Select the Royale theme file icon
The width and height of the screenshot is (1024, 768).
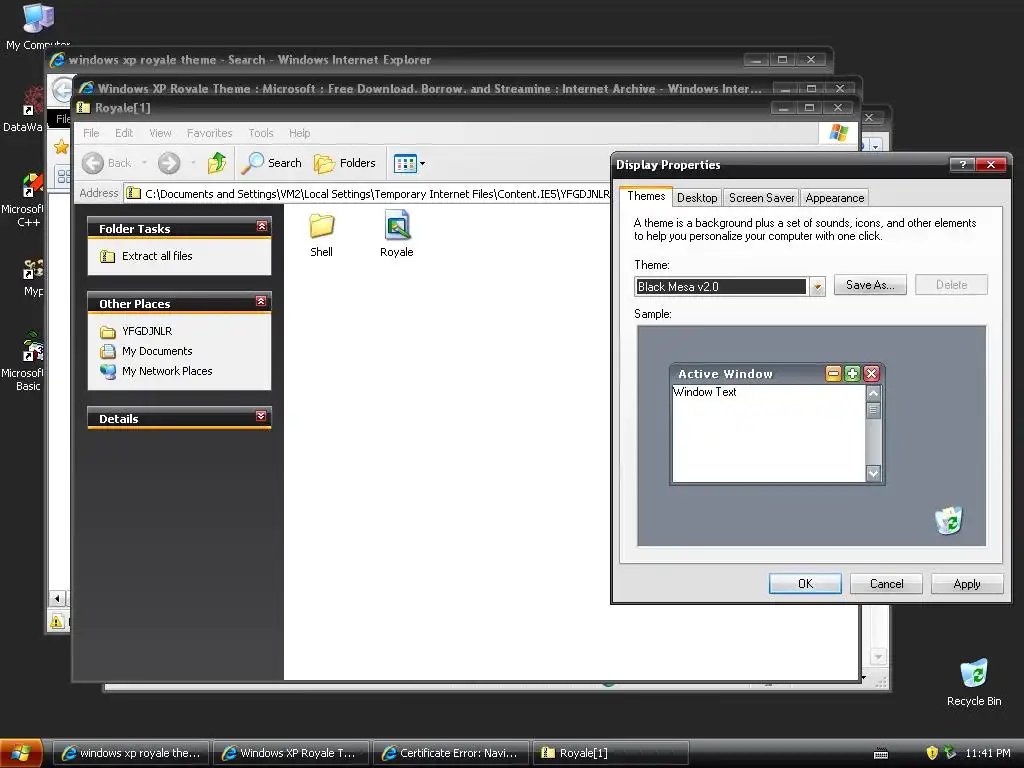(x=396, y=234)
